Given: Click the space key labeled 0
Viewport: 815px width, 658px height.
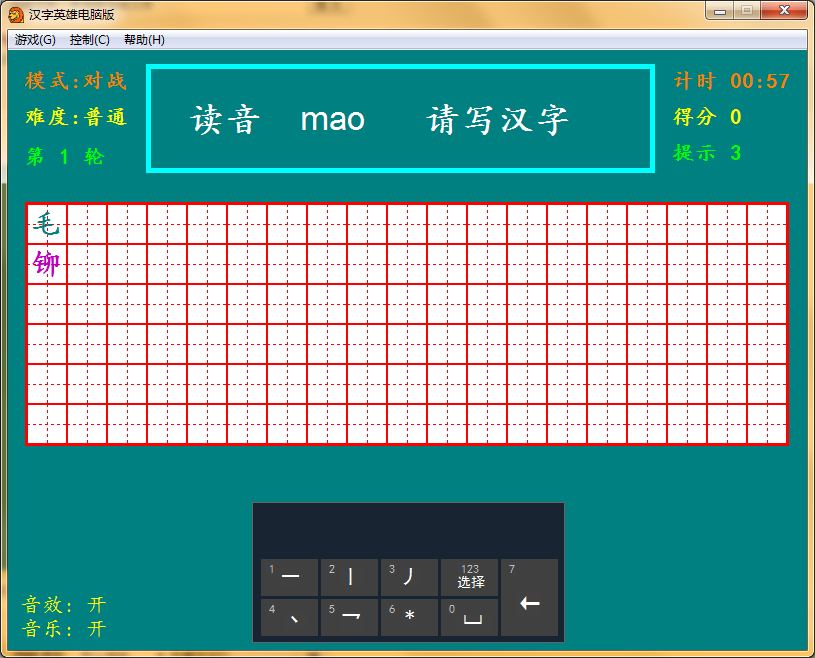Looking at the screenshot, I should tap(469, 617).
